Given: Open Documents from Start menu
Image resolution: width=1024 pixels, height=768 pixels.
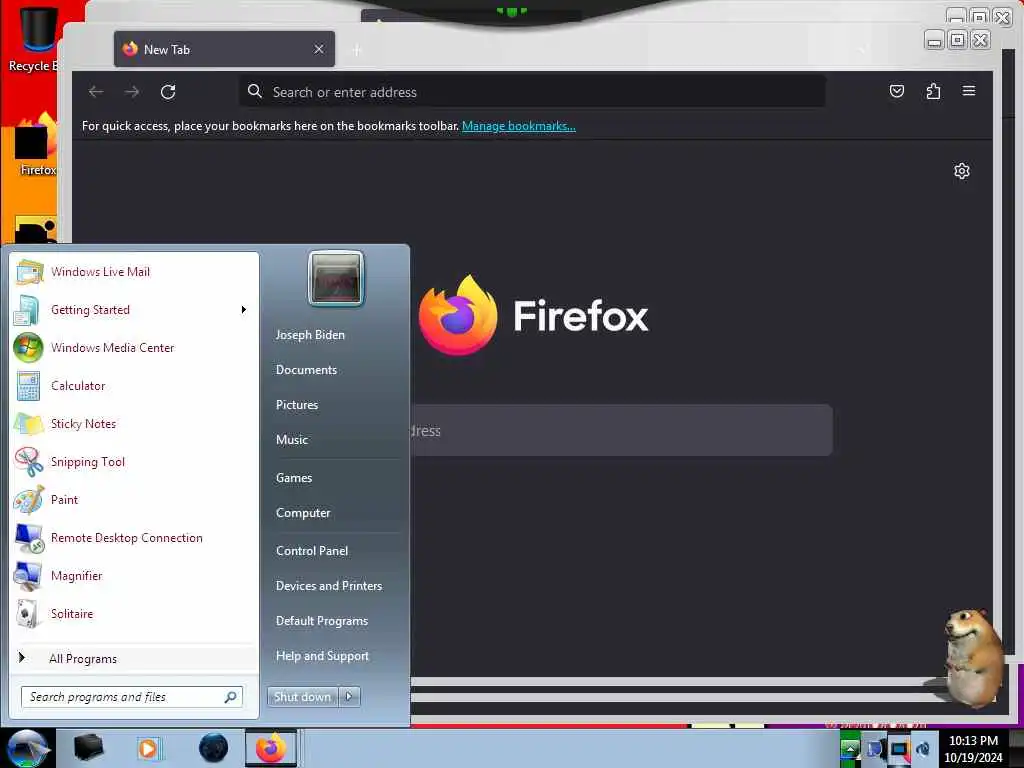Looking at the screenshot, I should (306, 370).
